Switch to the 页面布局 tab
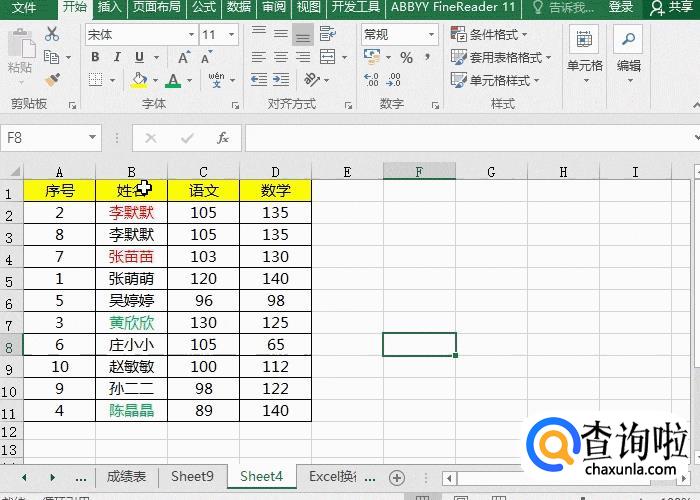The image size is (700, 500). tap(157, 7)
